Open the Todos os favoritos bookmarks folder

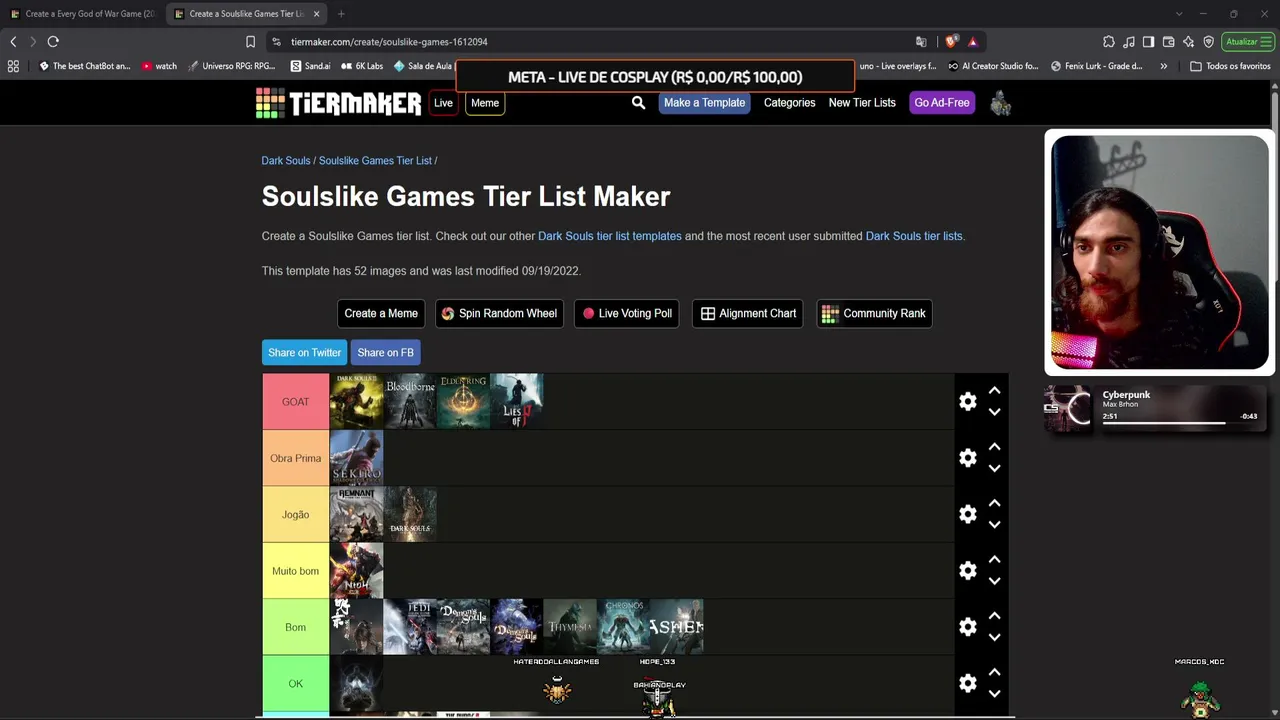click(1230, 66)
